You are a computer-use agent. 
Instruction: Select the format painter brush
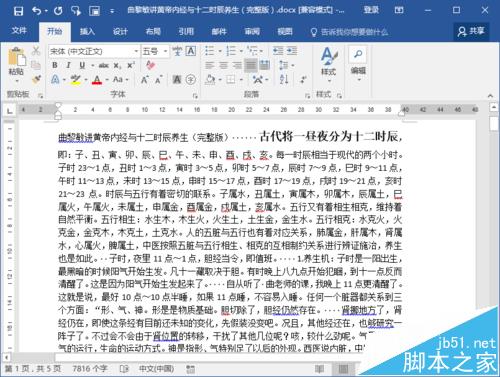point(36,79)
